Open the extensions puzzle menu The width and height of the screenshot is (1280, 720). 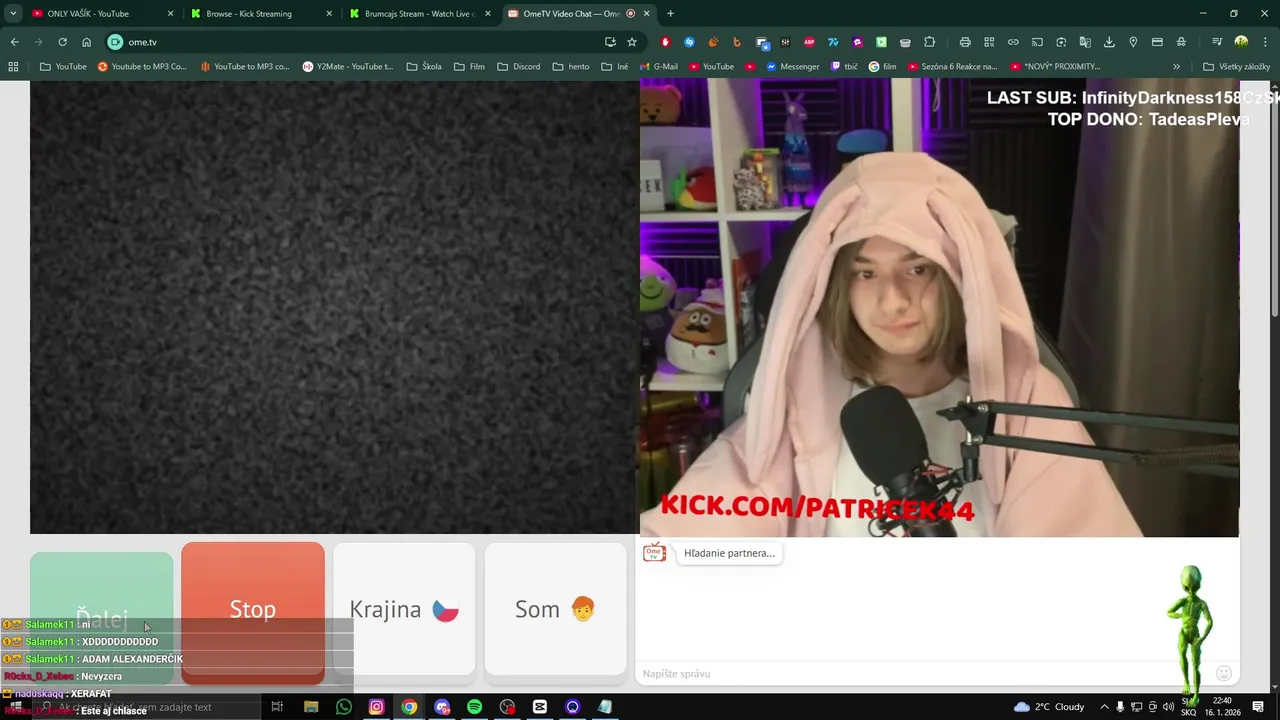click(929, 42)
